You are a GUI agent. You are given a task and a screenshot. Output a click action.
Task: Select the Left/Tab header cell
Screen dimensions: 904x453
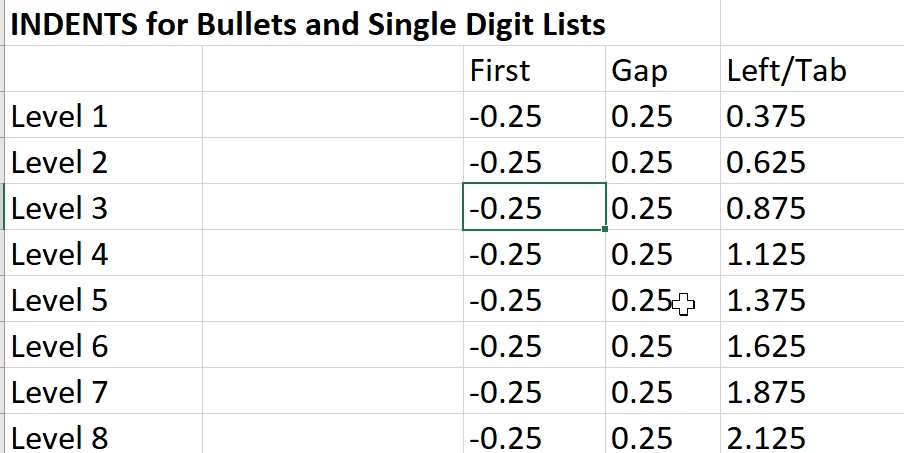812,69
